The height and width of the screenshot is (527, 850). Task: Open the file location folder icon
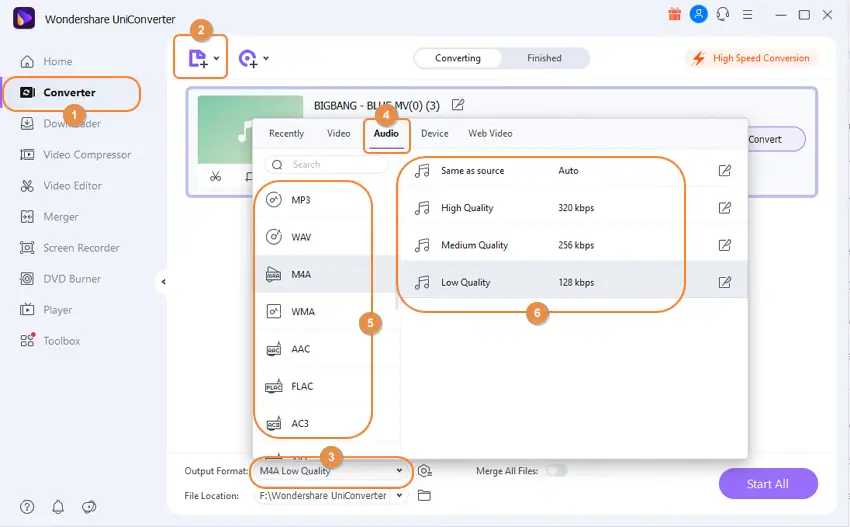pos(424,496)
